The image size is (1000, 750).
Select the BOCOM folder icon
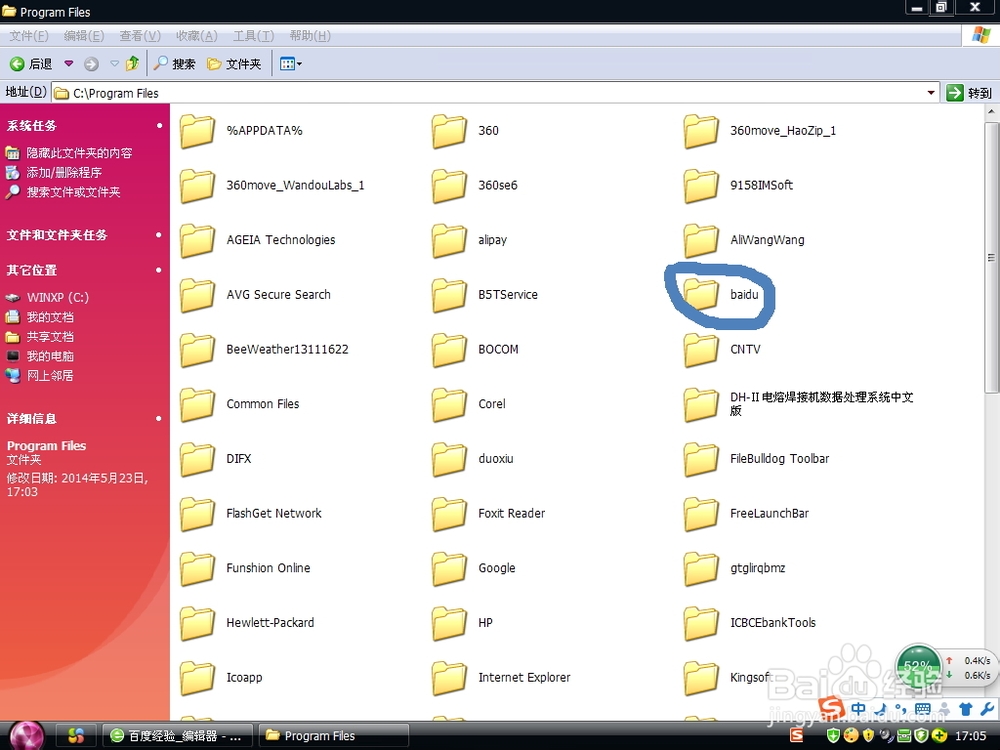point(449,350)
